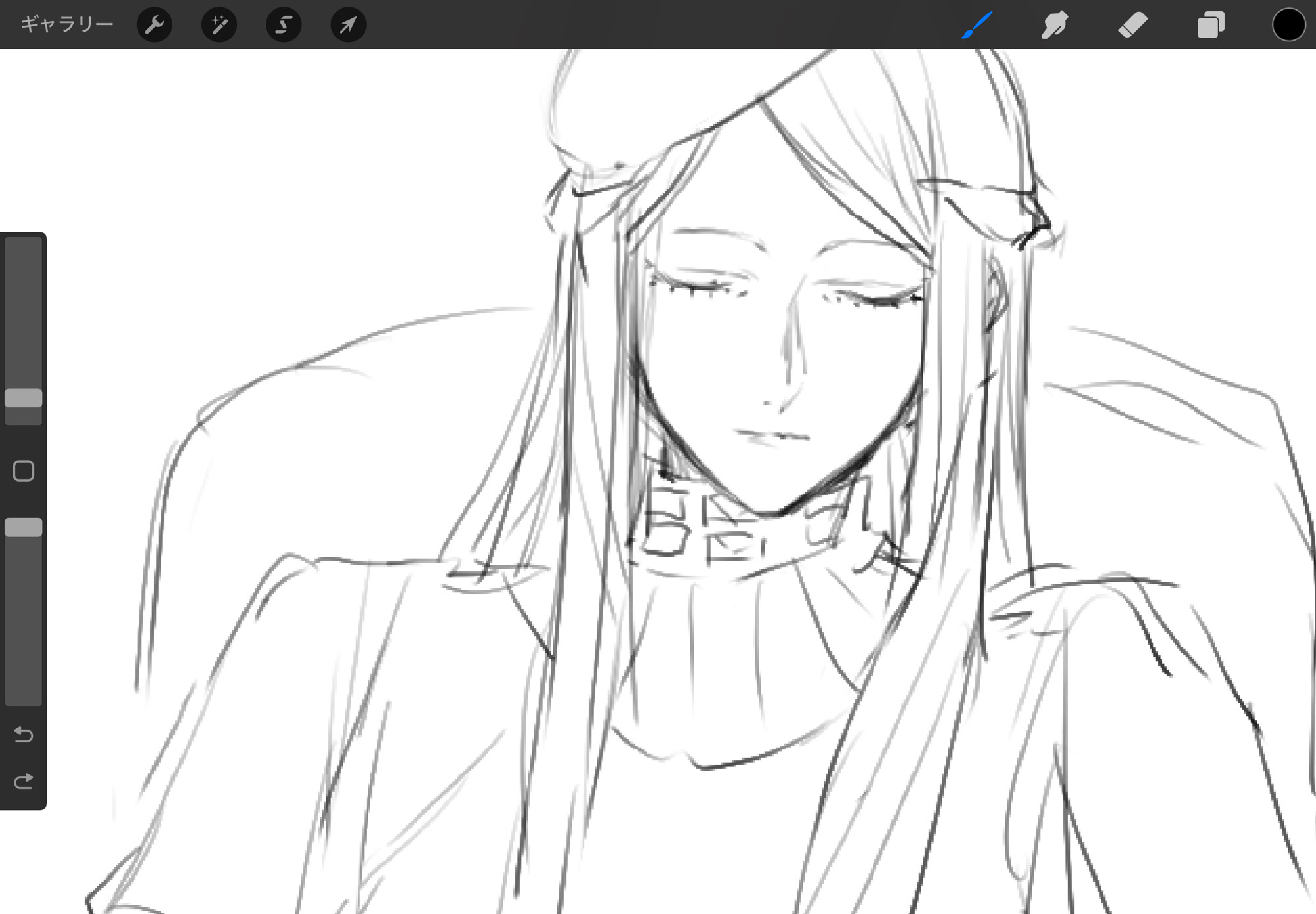Viewport: 1316px width, 914px height.
Task: Select the blue Brush tool
Action: 976,25
